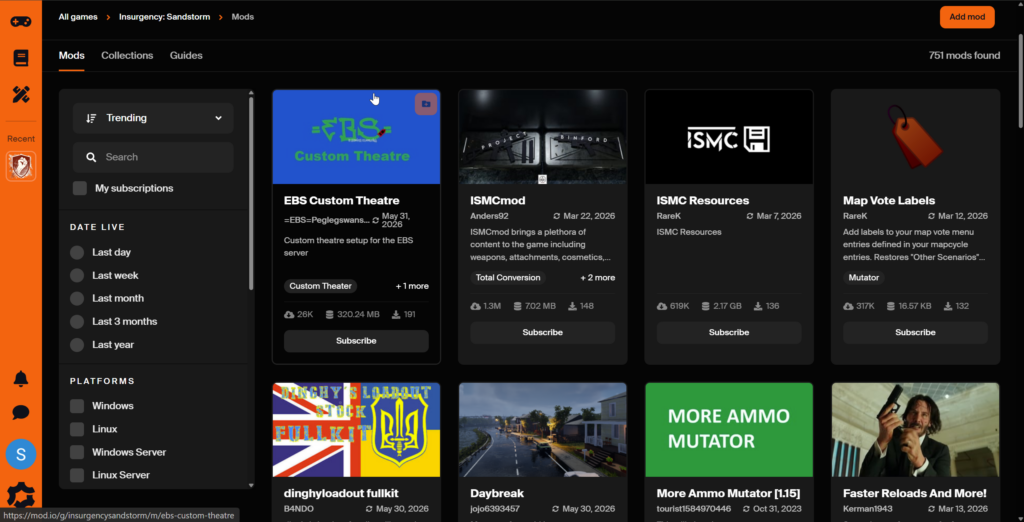The height and width of the screenshot is (522, 1024).
Task: Click the file size icon on ISMCmod card
Action: [517, 306]
